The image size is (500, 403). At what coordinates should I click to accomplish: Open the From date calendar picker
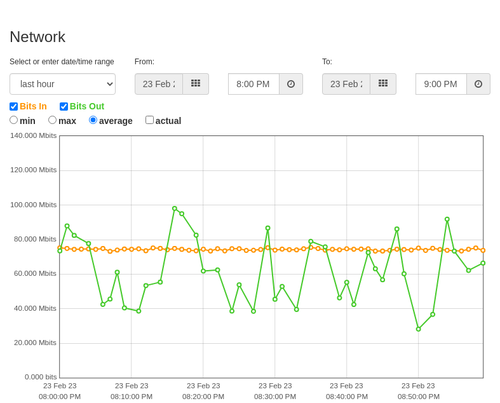(196, 84)
